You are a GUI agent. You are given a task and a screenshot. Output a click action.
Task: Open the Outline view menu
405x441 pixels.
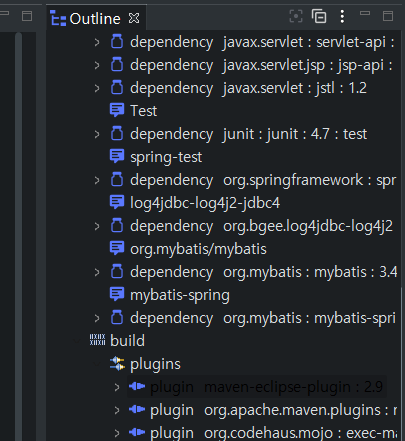coord(342,16)
